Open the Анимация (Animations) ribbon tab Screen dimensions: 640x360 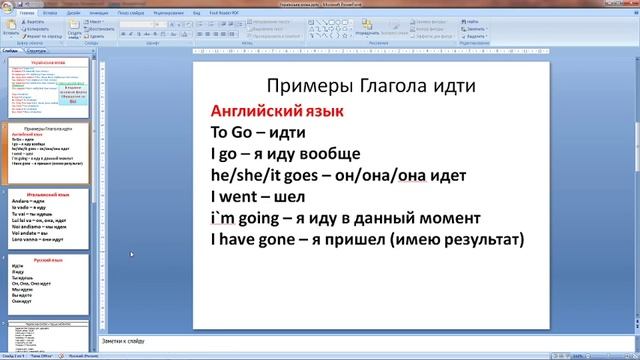(x=99, y=13)
